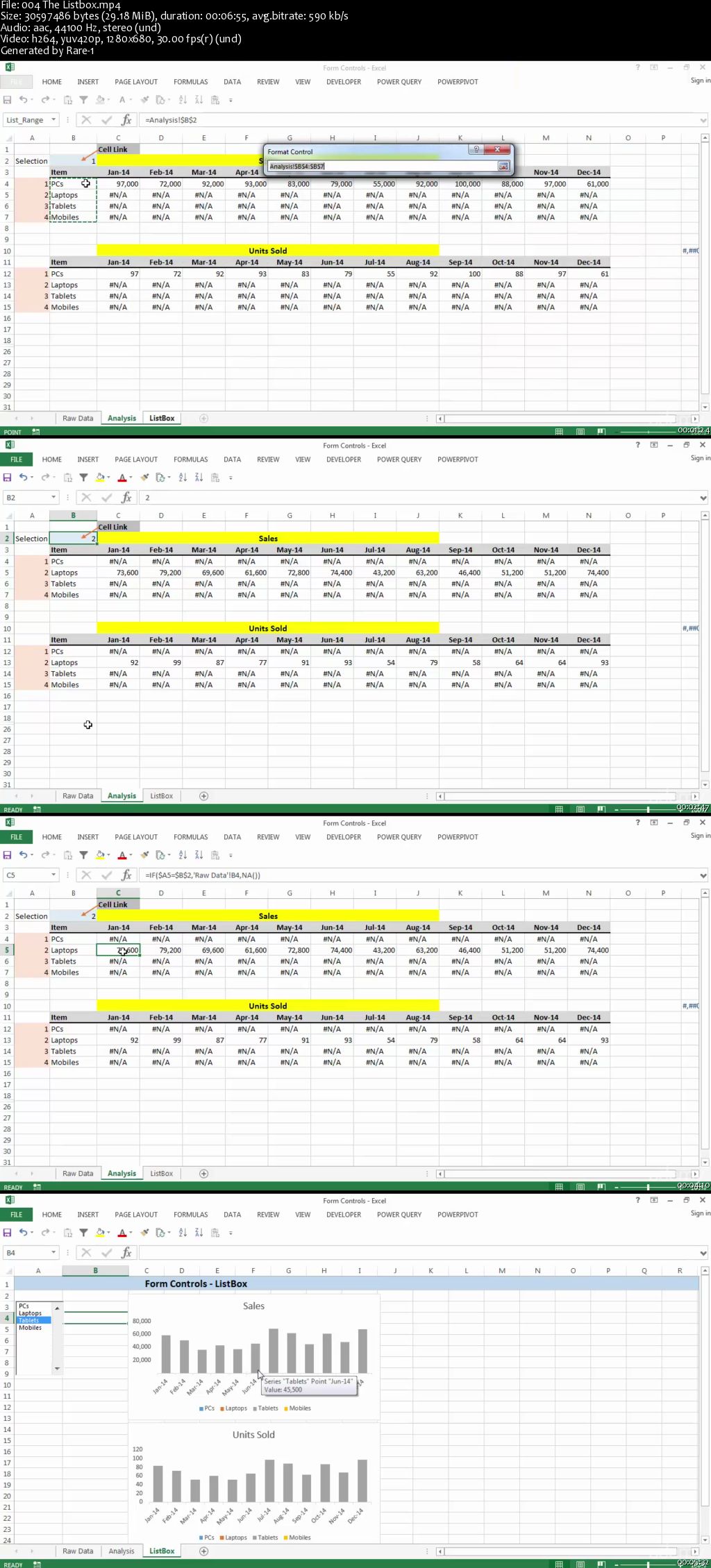
Task: Expand the formula bar in the Name Box B2 frame
Action: (703, 498)
